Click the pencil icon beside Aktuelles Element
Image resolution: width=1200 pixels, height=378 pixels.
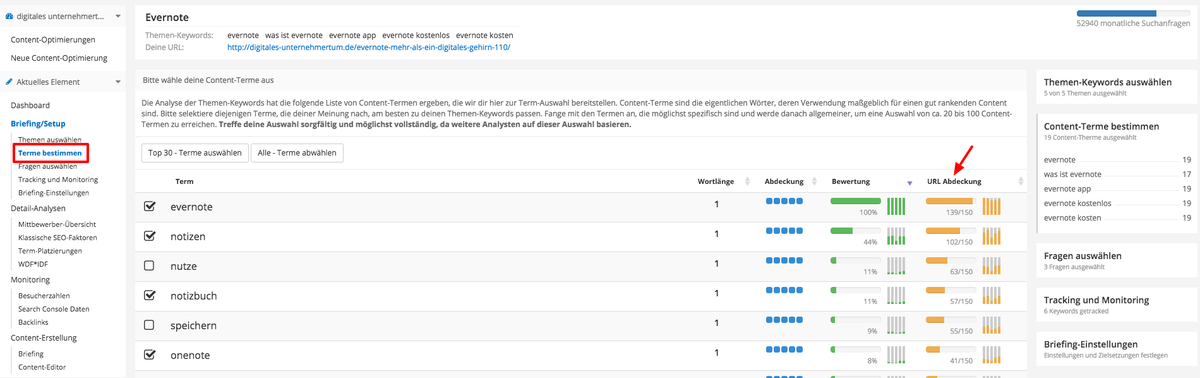9,82
